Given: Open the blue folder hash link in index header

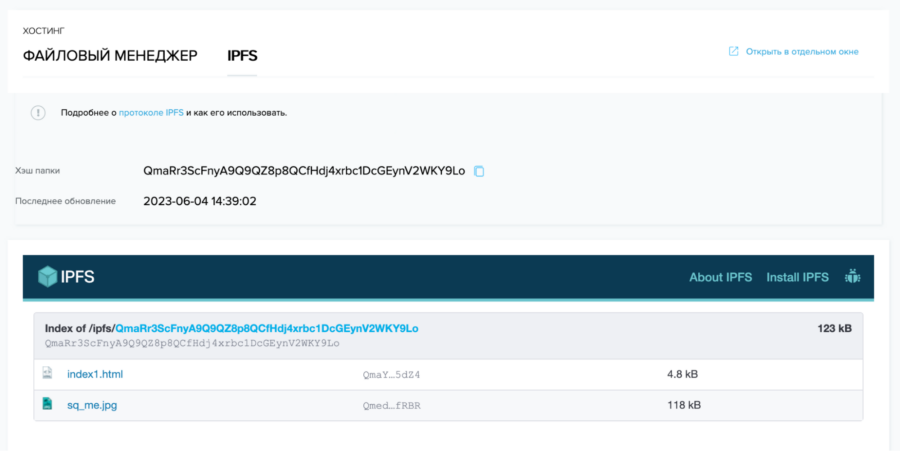Looking at the screenshot, I should [x=267, y=328].
